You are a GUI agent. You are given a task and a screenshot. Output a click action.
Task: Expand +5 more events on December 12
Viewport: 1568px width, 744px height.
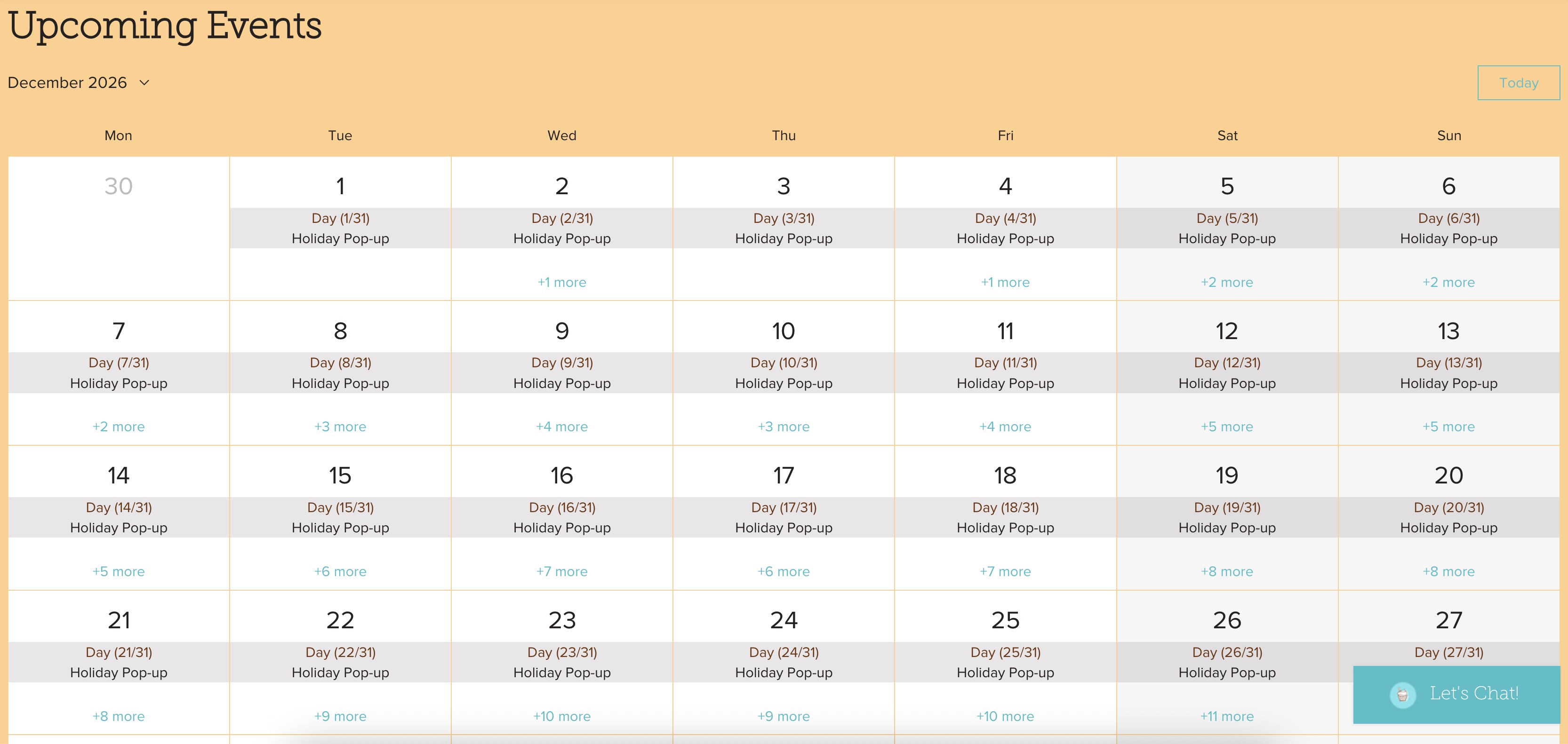pyautogui.click(x=1227, y=427)
